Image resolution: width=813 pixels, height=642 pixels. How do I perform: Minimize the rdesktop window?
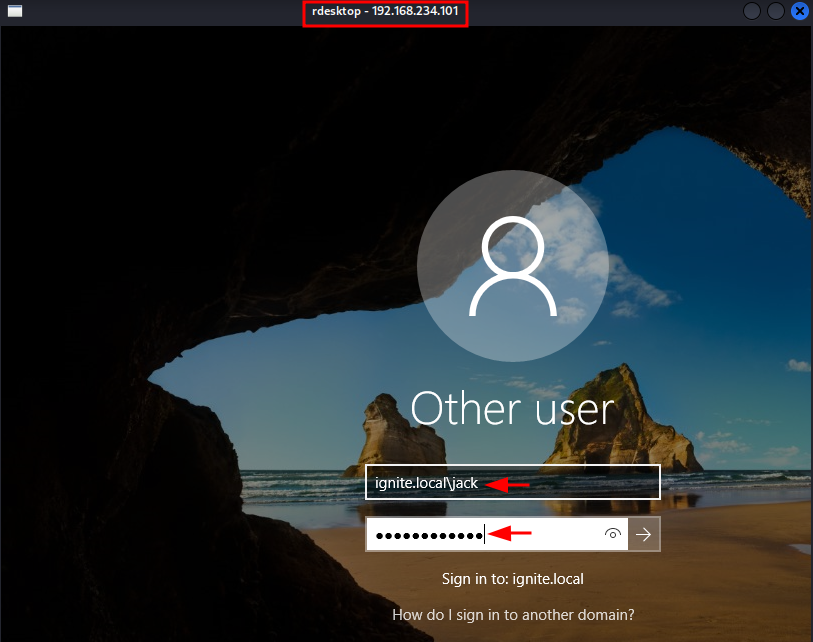coord(752,11)
